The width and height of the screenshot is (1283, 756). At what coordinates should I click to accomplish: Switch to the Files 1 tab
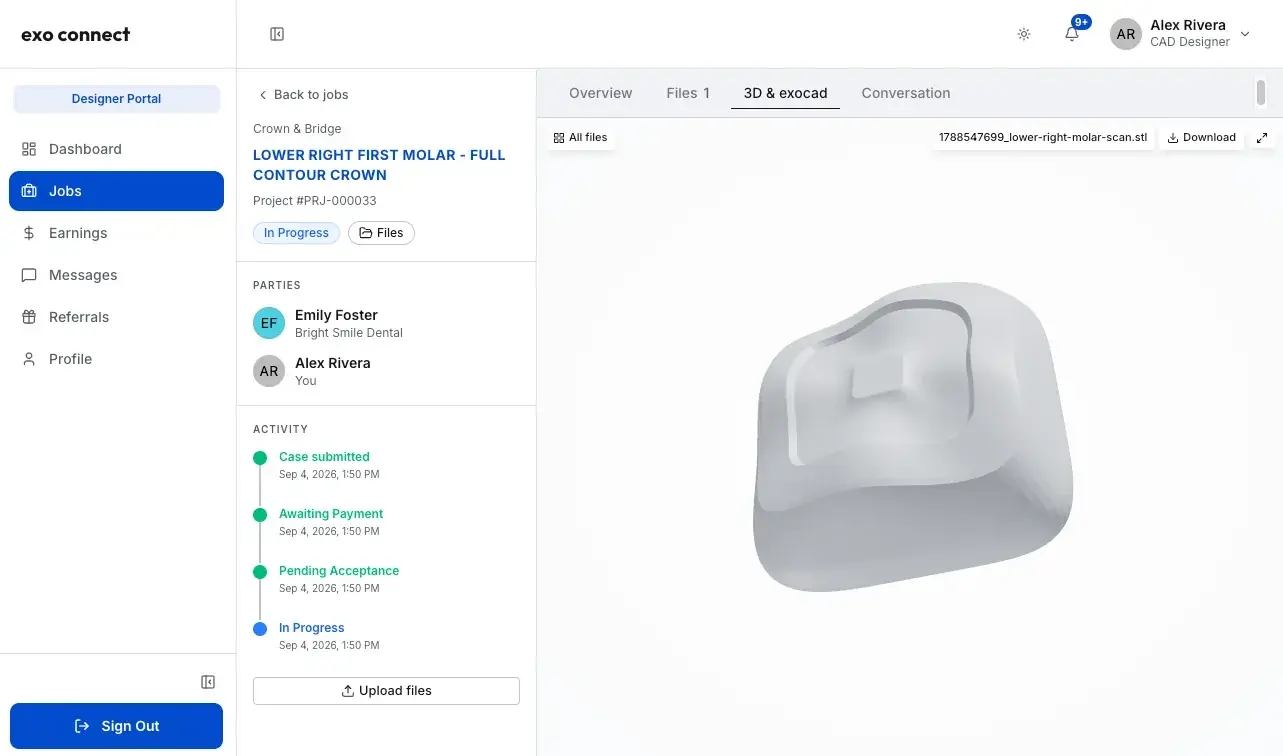[x=688, y=93]
